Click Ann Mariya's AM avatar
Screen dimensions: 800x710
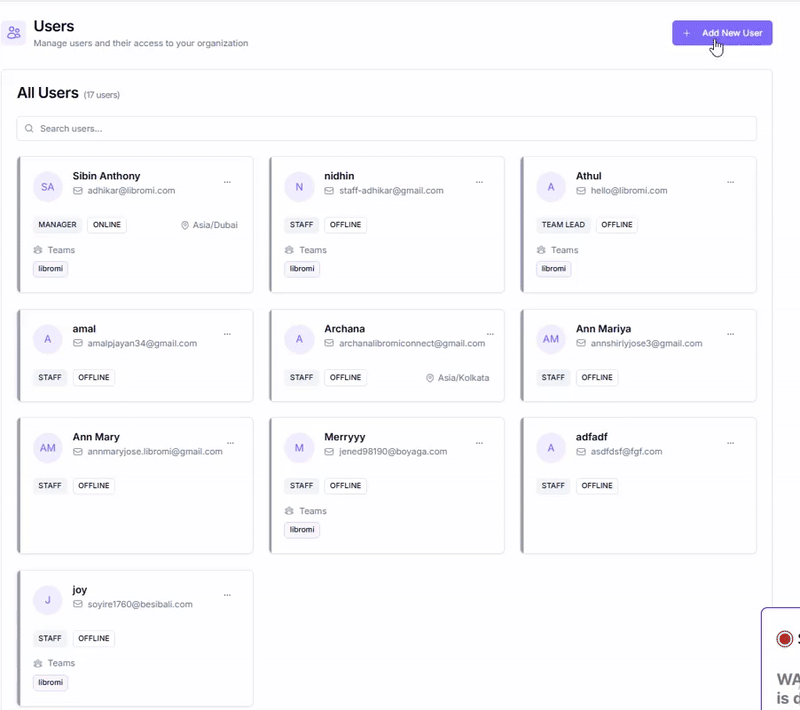[x=551, y=339]
